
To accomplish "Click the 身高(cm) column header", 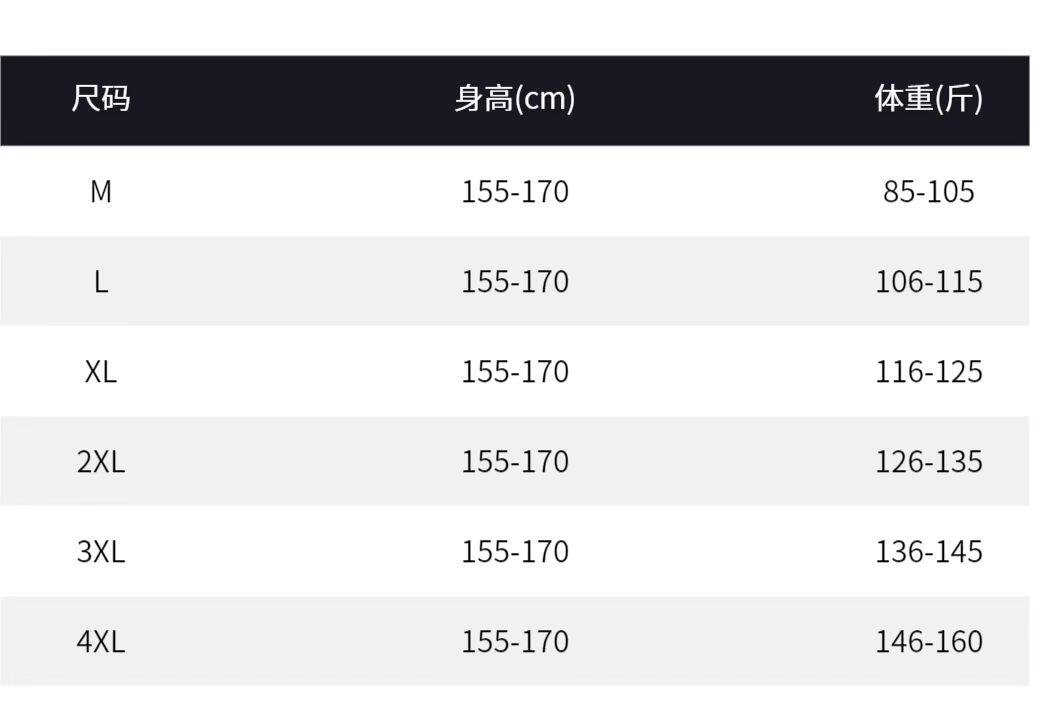I will coord(514,99).
